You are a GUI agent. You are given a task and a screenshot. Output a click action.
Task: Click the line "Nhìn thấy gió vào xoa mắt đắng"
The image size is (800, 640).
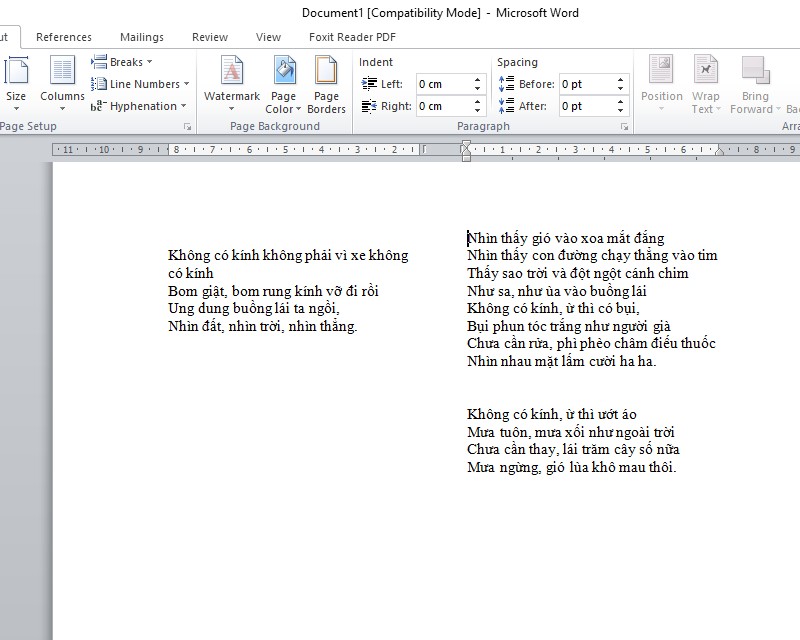tap(566, 238)
